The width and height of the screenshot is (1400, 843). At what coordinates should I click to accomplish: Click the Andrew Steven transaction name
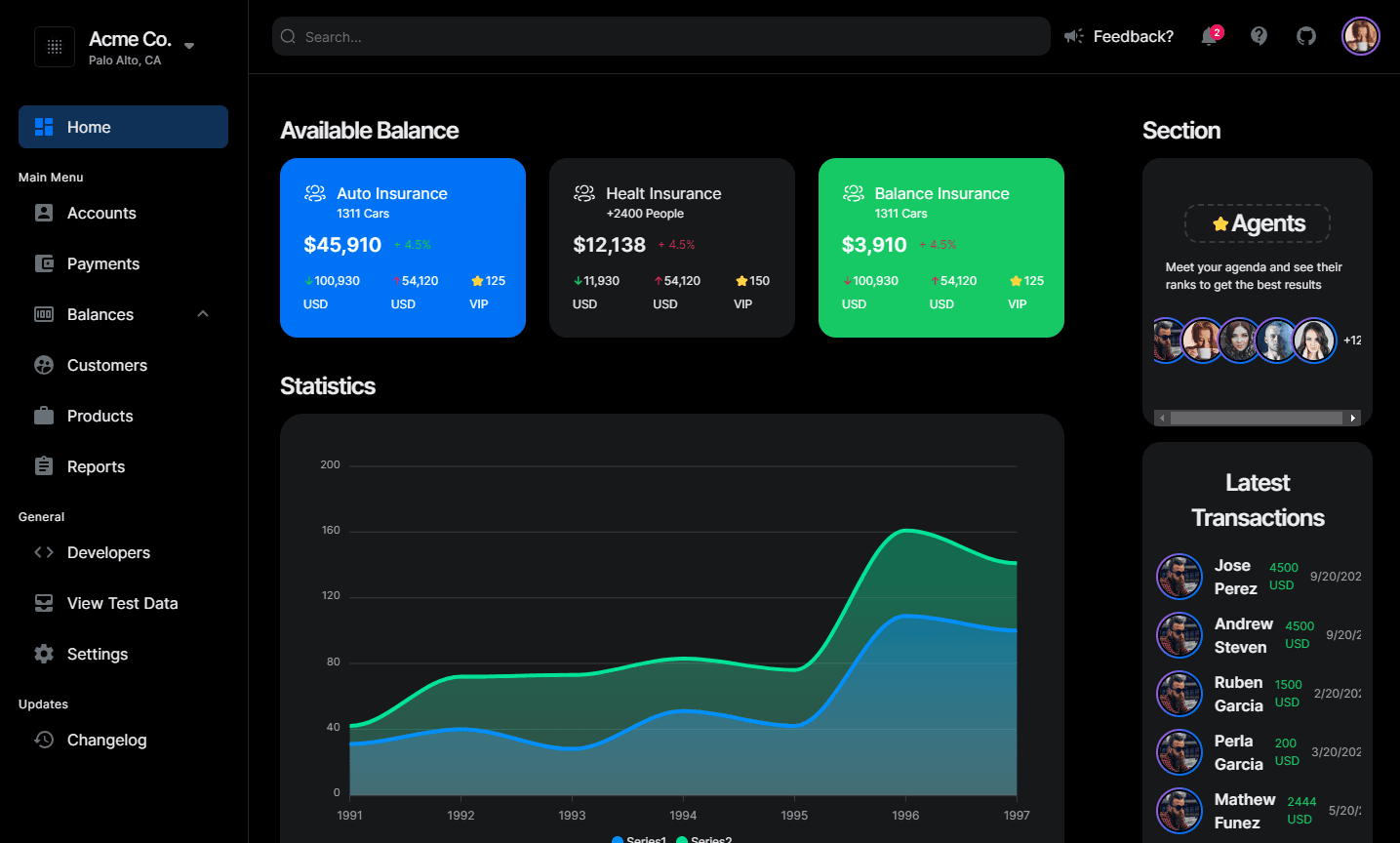[x=1244, y=635]
